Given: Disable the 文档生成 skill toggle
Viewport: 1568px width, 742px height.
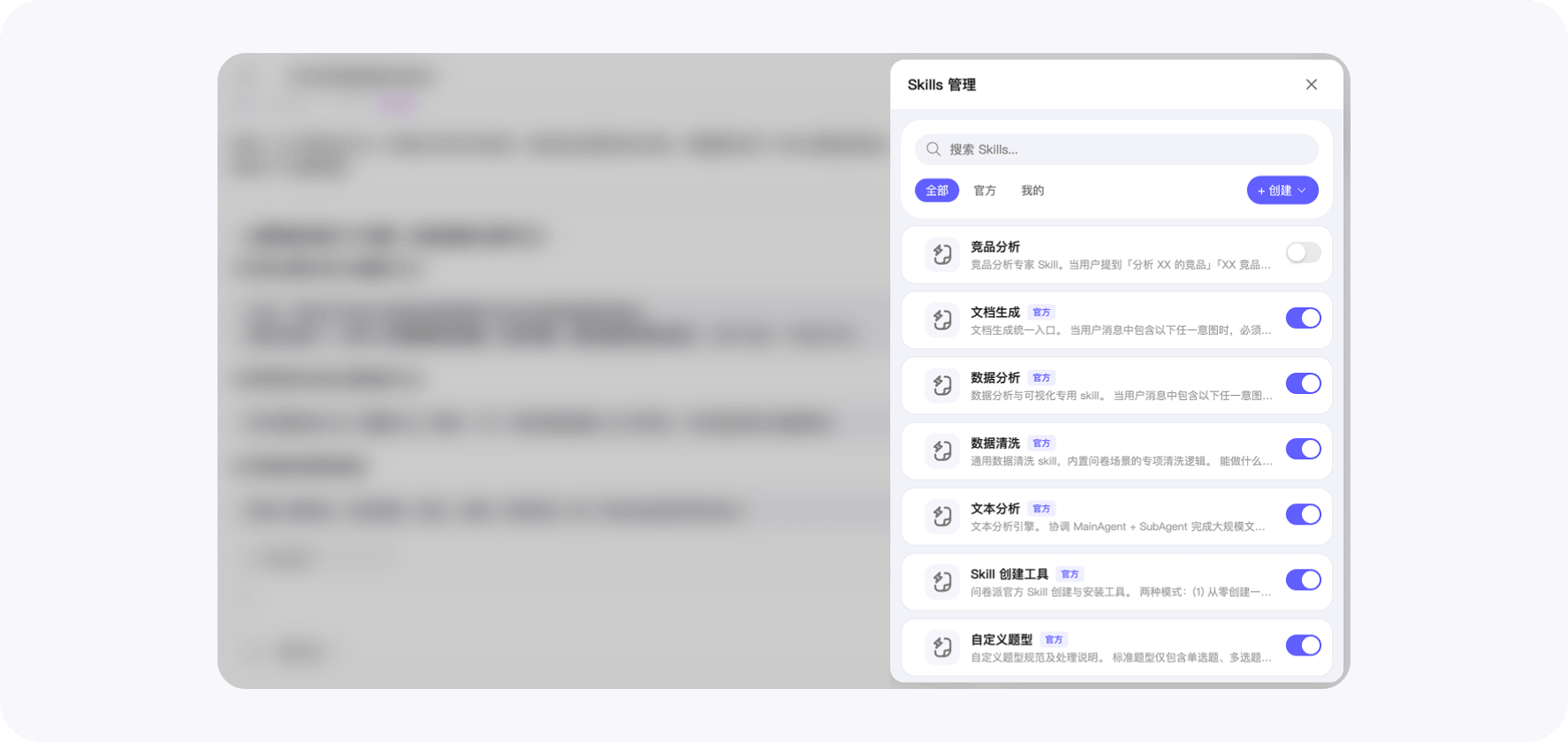Looking at the screenshot, I should click(x=1303, y=318).
